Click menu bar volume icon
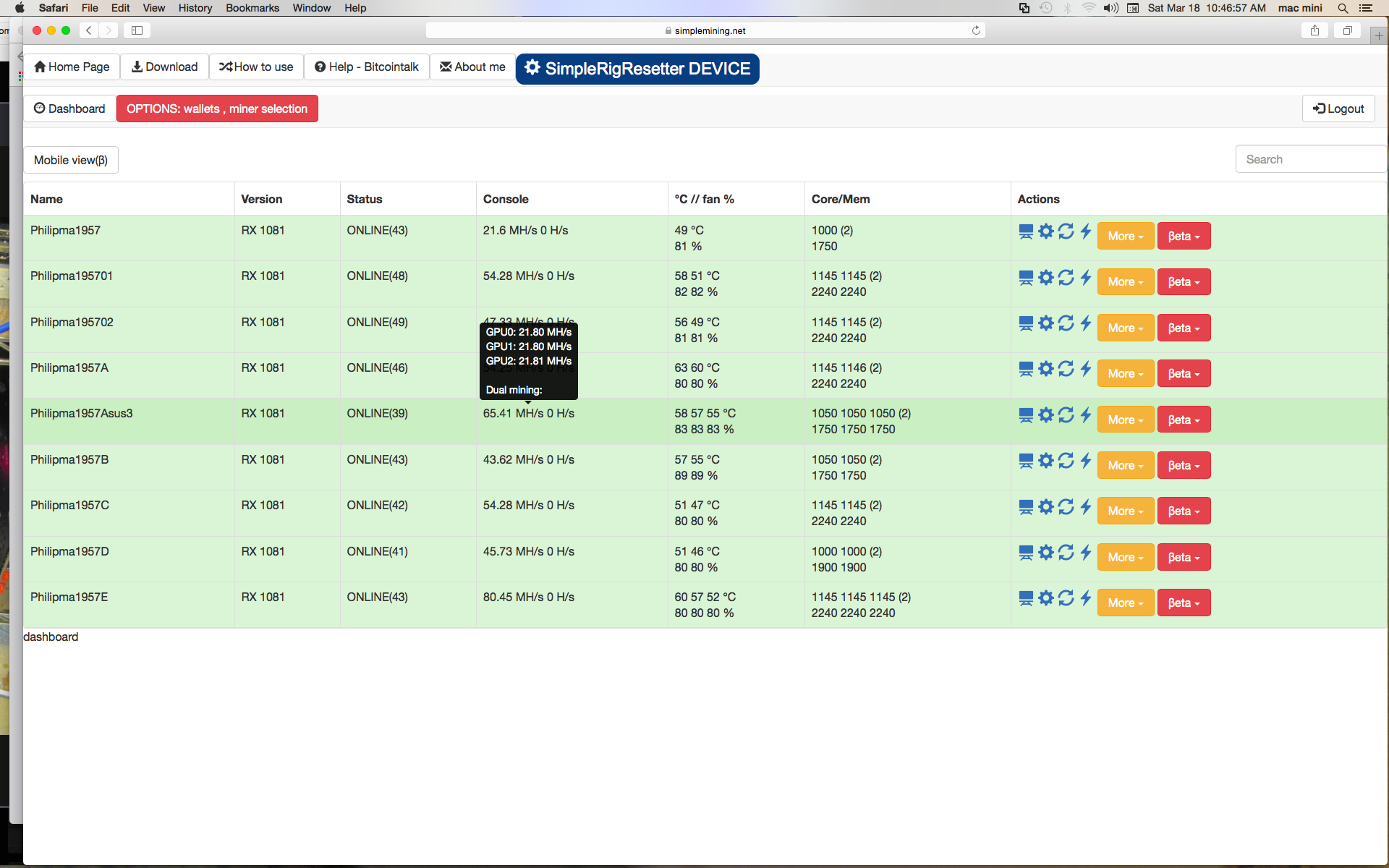 pyautogui.click(x=1111, y=8)
